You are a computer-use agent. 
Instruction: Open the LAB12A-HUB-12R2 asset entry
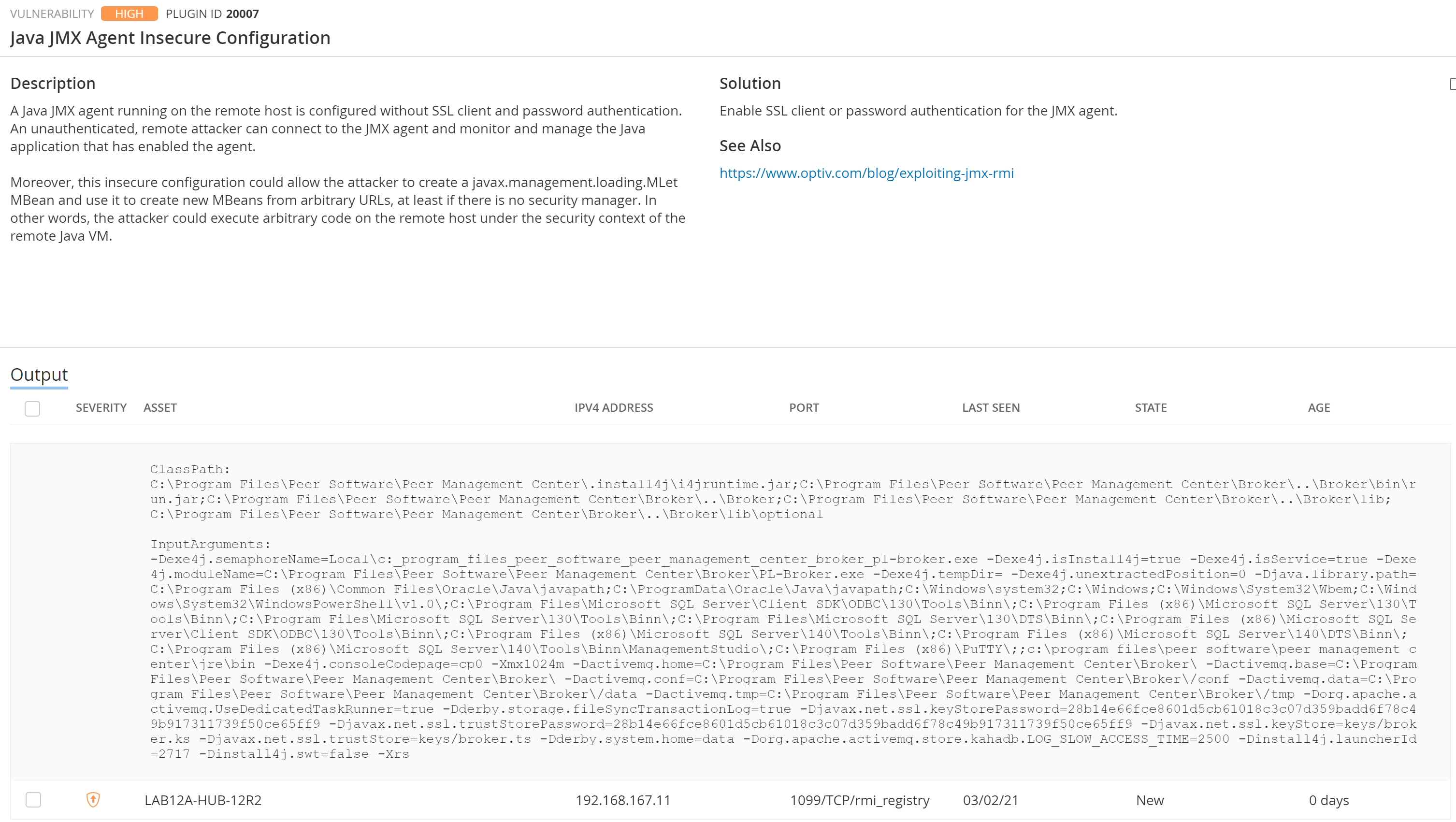tap(203, 800)
